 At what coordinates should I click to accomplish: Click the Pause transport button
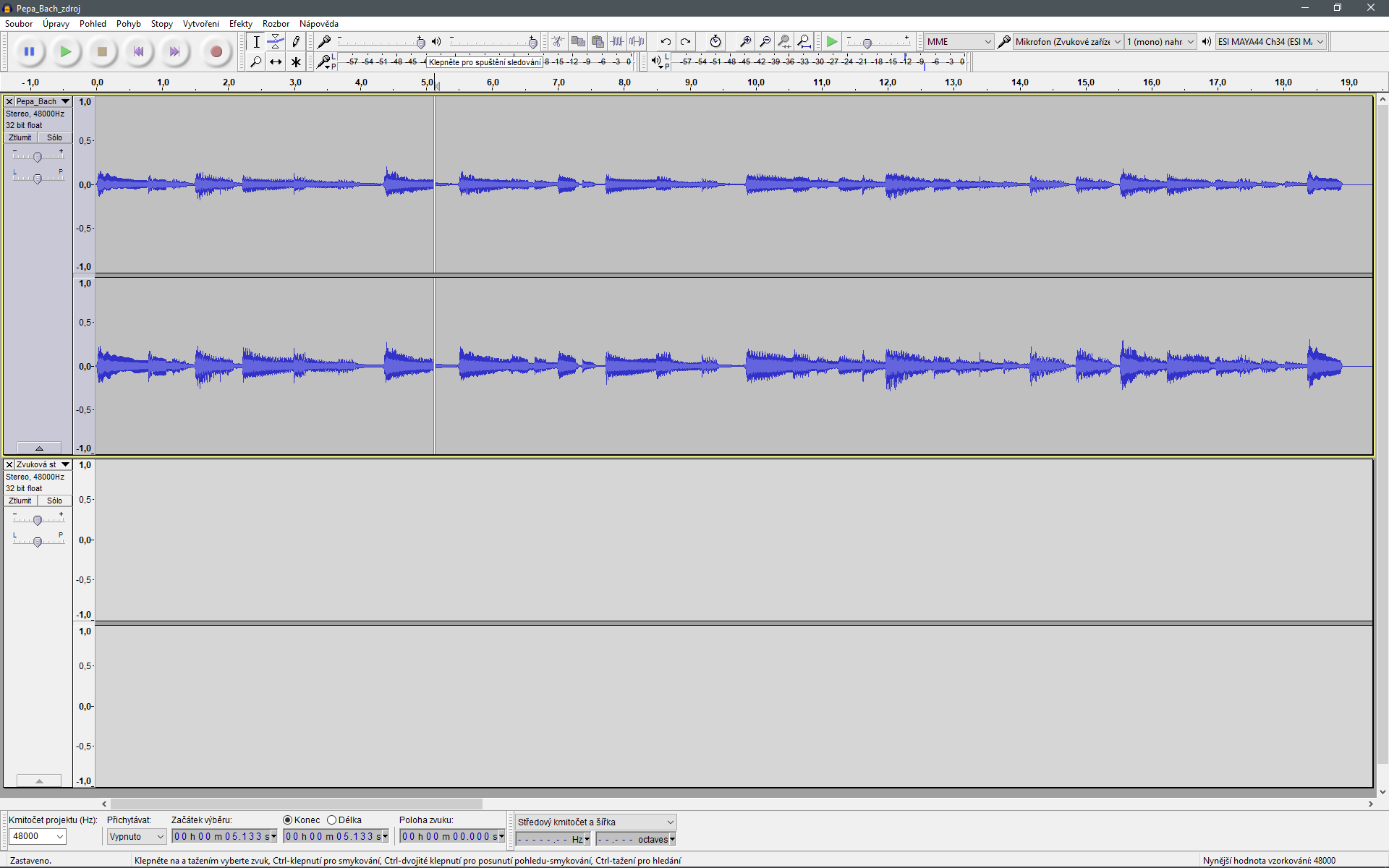point(30,51)
